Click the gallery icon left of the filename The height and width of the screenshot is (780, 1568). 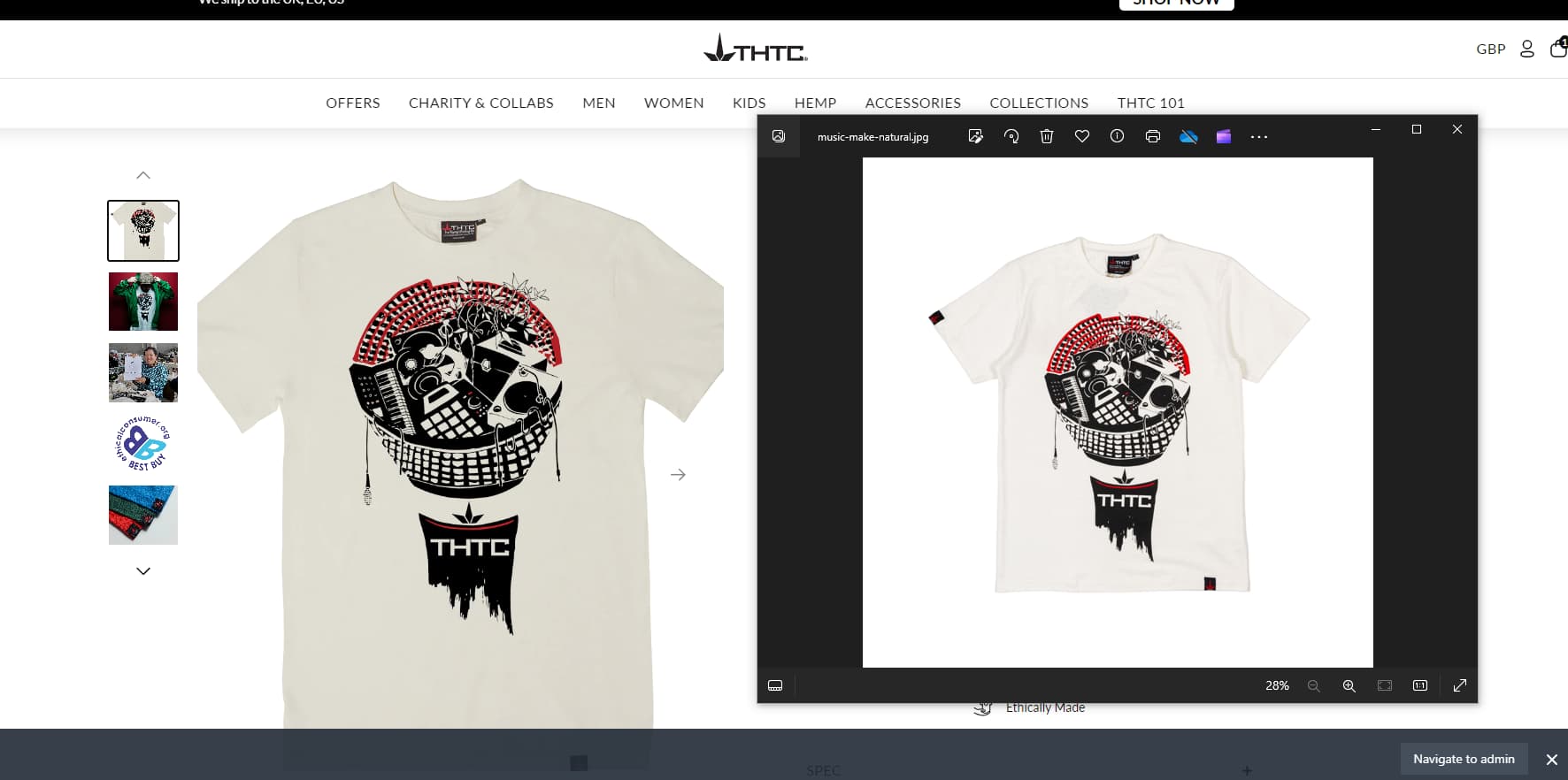pyautogui.click(x=779, y=136)
